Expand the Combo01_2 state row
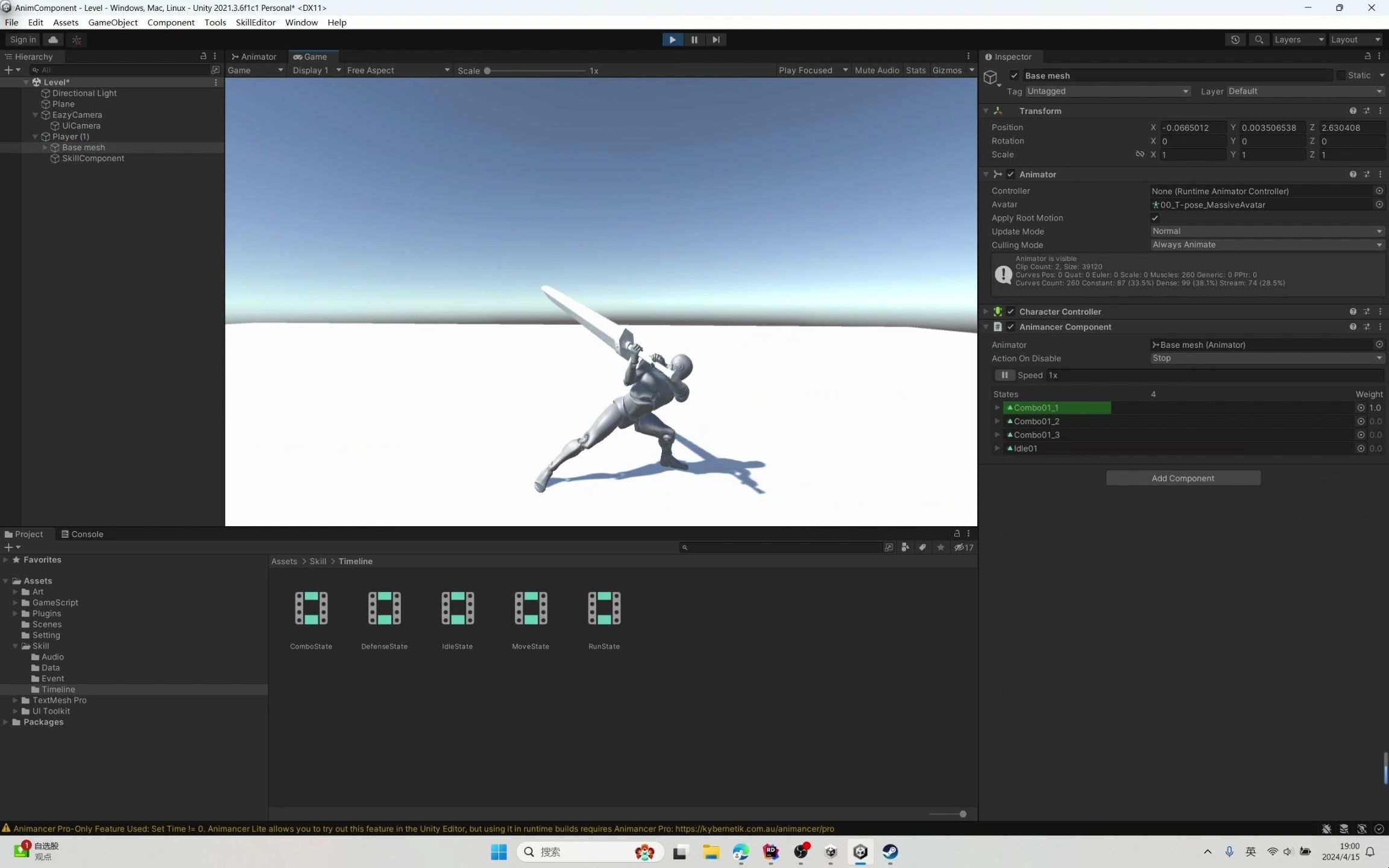 [x=997, y=421]
